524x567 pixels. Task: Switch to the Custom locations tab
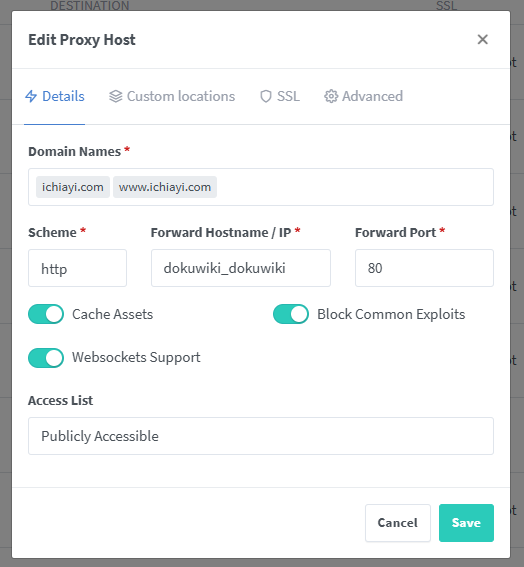(172, 96)
